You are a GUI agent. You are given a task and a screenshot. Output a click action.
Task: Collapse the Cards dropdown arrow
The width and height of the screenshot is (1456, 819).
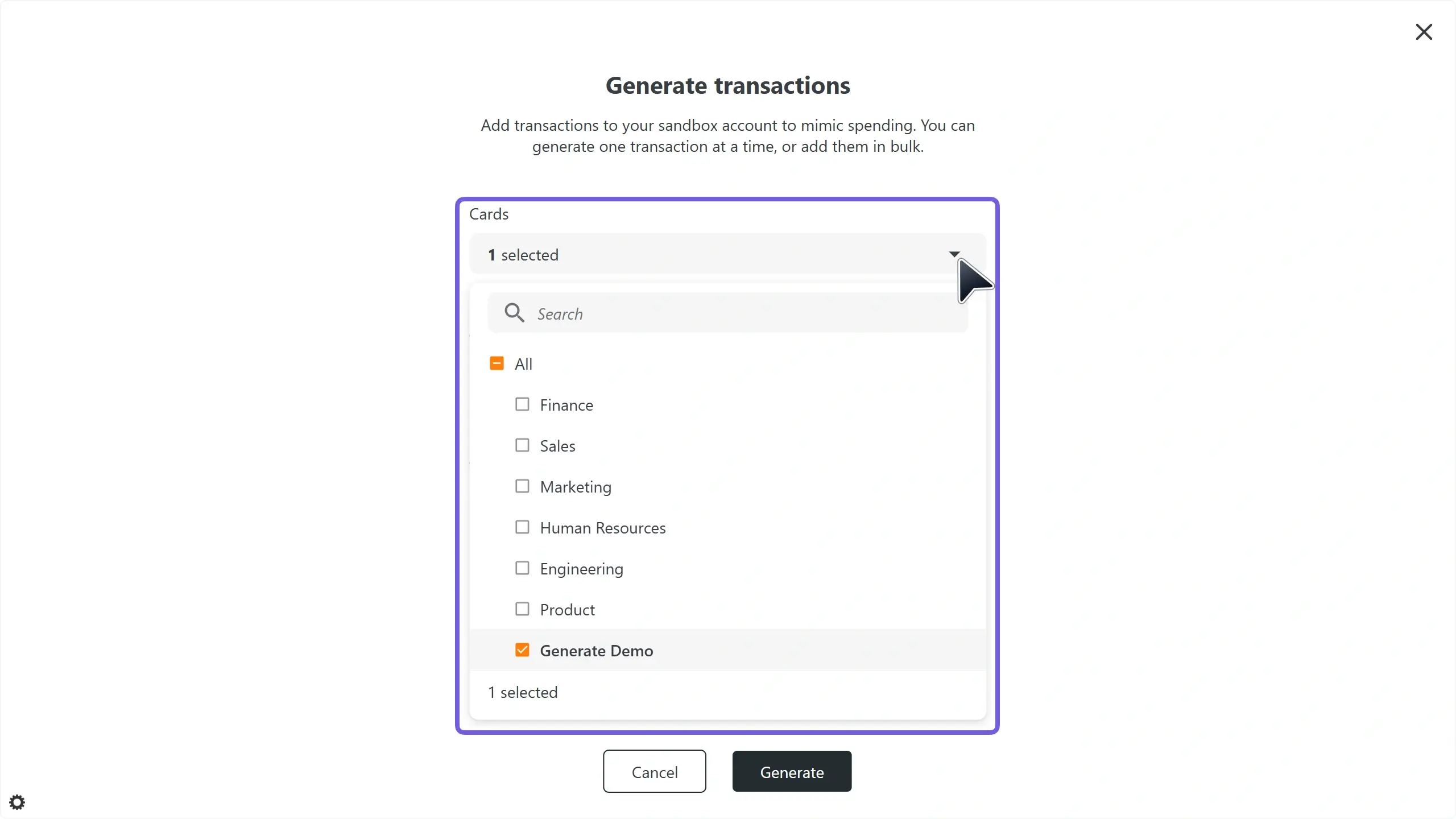point(954,254)
